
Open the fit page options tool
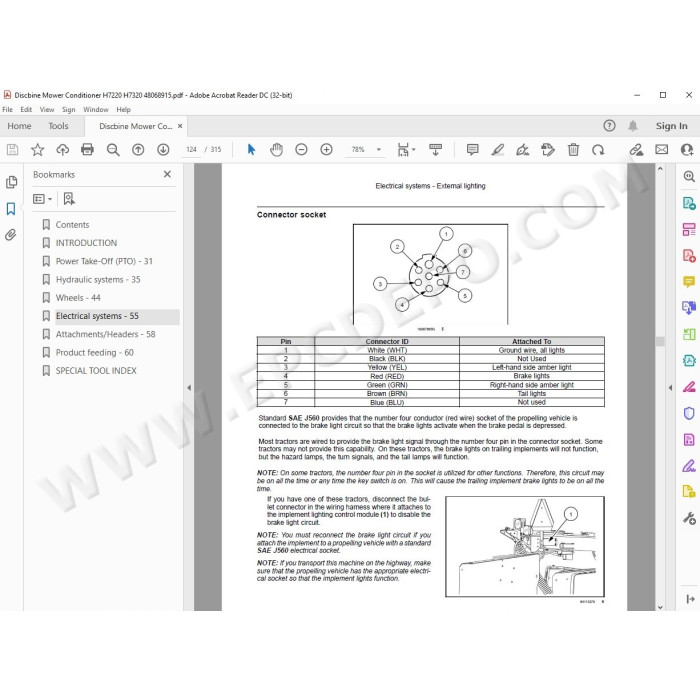pyautogui.click(x=405, y=150)
